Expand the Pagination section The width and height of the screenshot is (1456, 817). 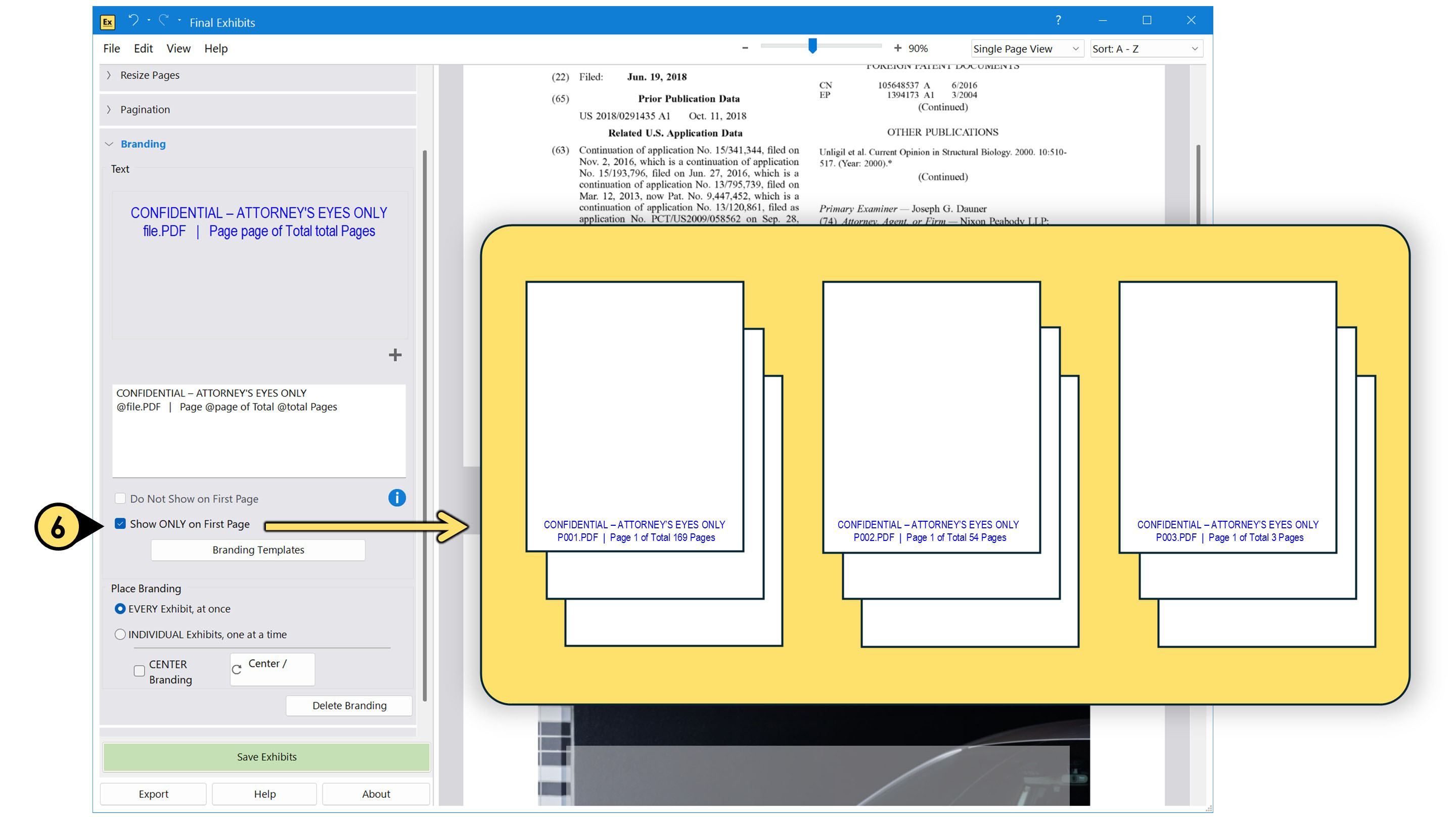258,110
